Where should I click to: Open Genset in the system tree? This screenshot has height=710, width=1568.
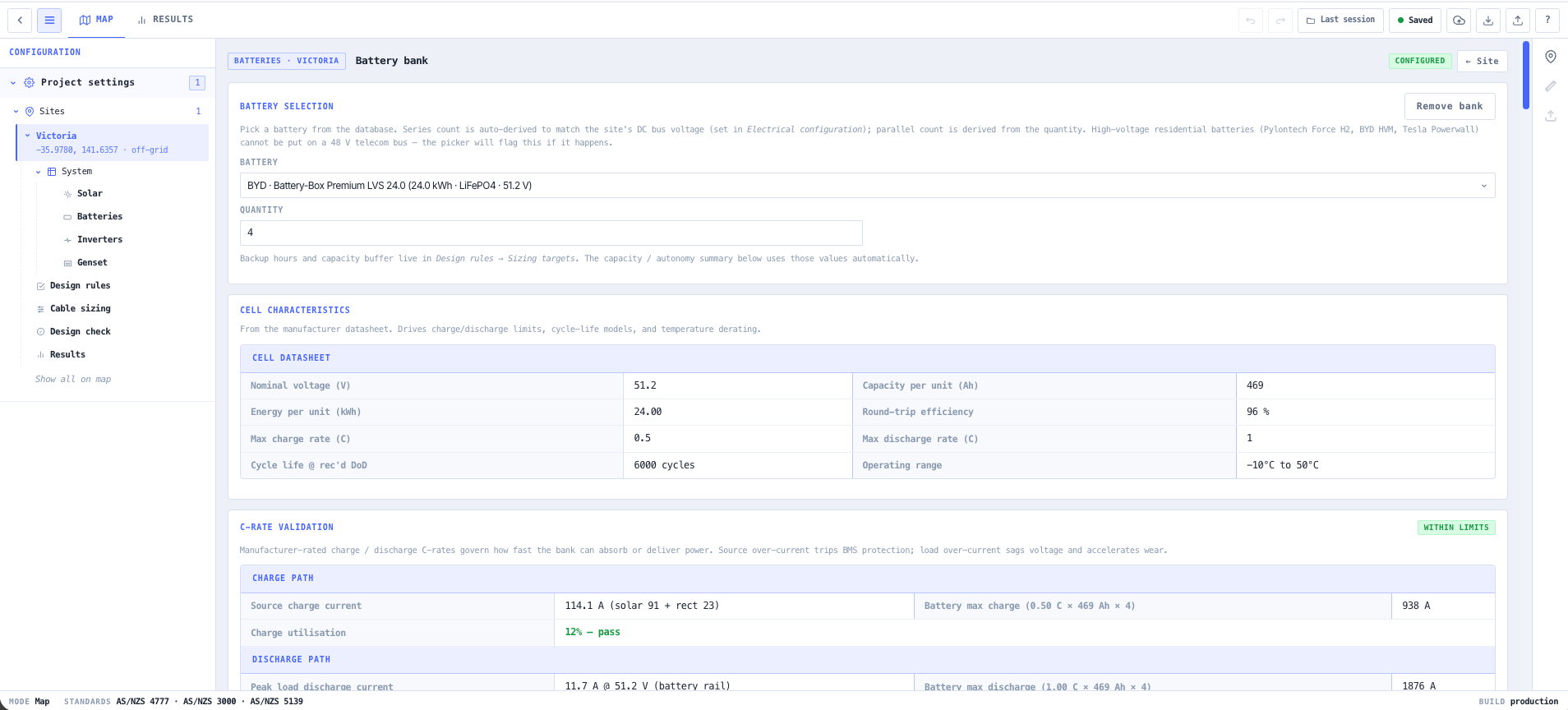[92, 263]
